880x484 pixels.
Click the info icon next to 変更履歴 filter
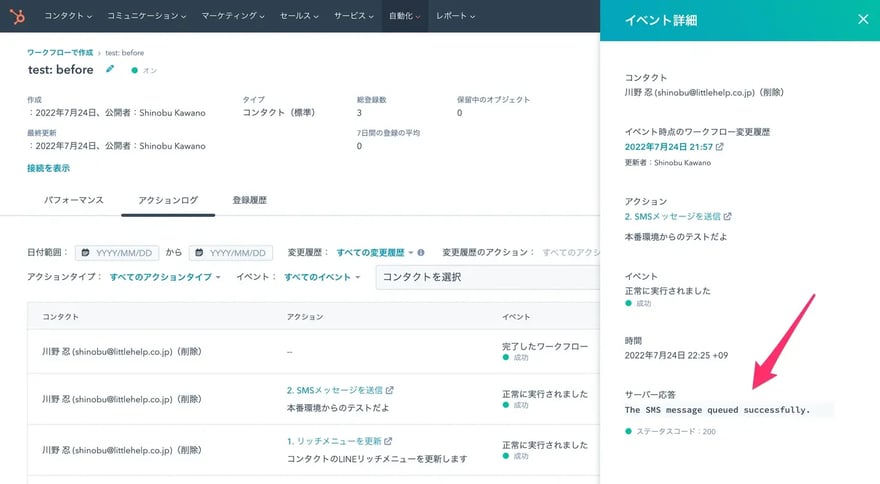coord(421,253)
